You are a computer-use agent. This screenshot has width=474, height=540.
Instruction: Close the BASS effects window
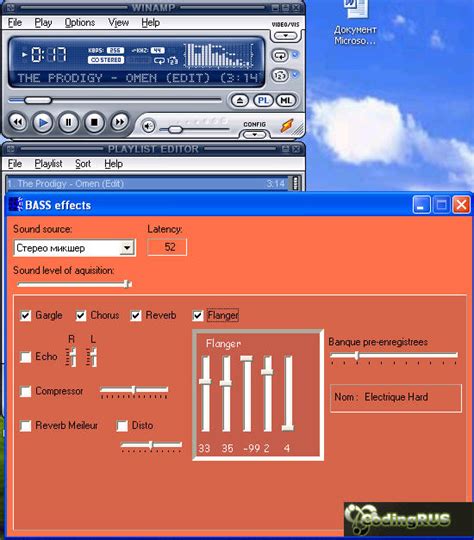[x=461, y=205]
